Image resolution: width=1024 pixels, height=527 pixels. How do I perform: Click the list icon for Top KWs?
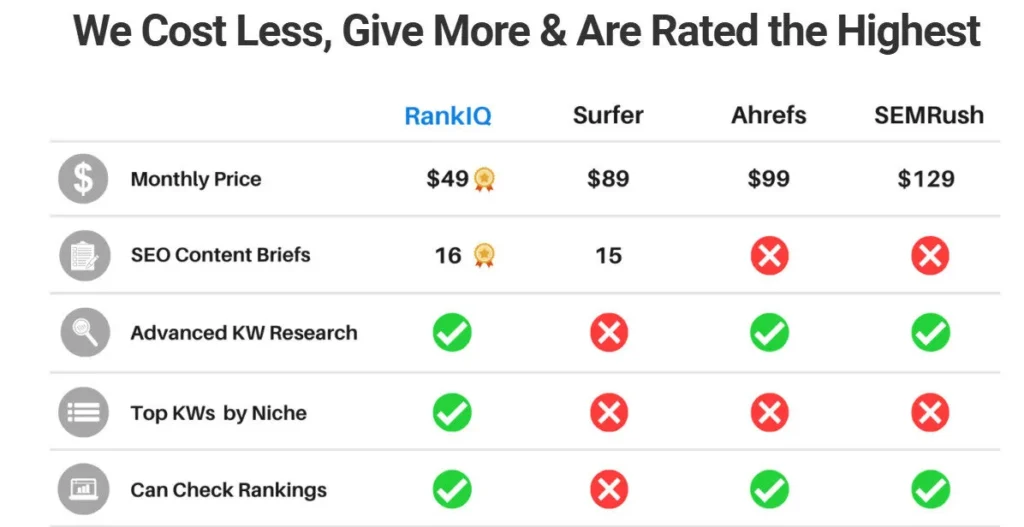[x=84, y=412]
